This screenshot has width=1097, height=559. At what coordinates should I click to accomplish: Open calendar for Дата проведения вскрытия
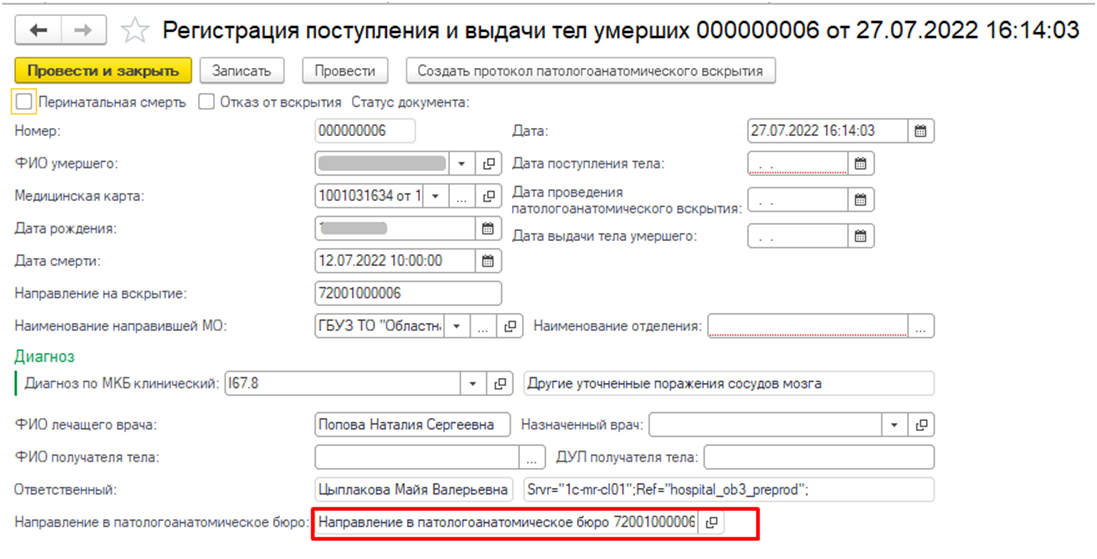pyautogui.click(x=861, y=201)
